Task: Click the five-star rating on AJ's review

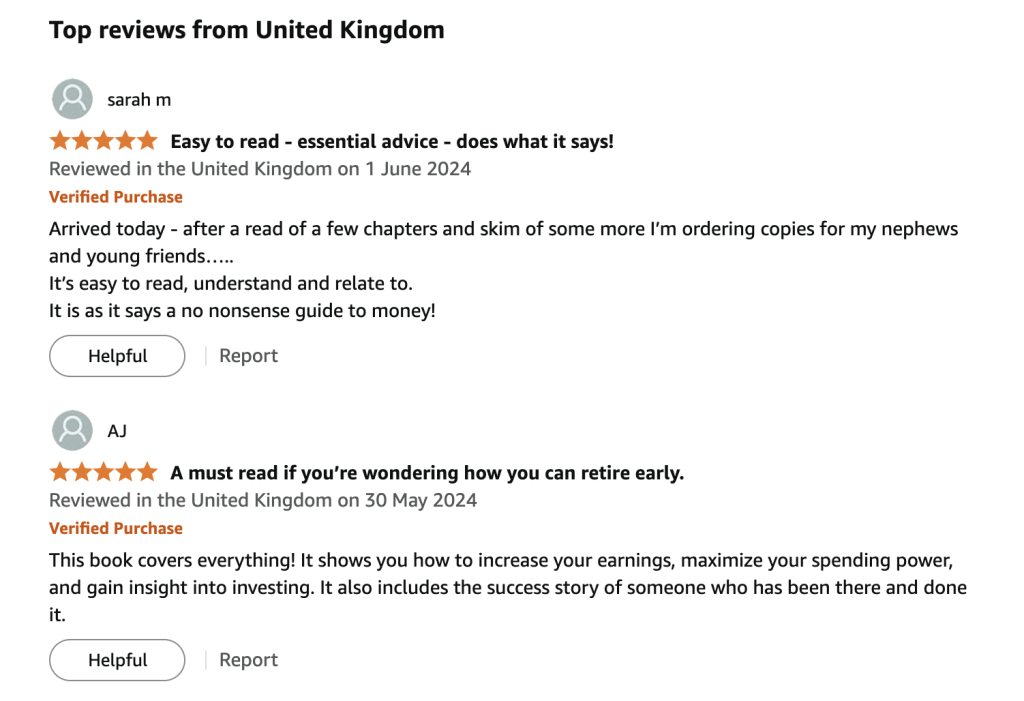Action: 103,472
